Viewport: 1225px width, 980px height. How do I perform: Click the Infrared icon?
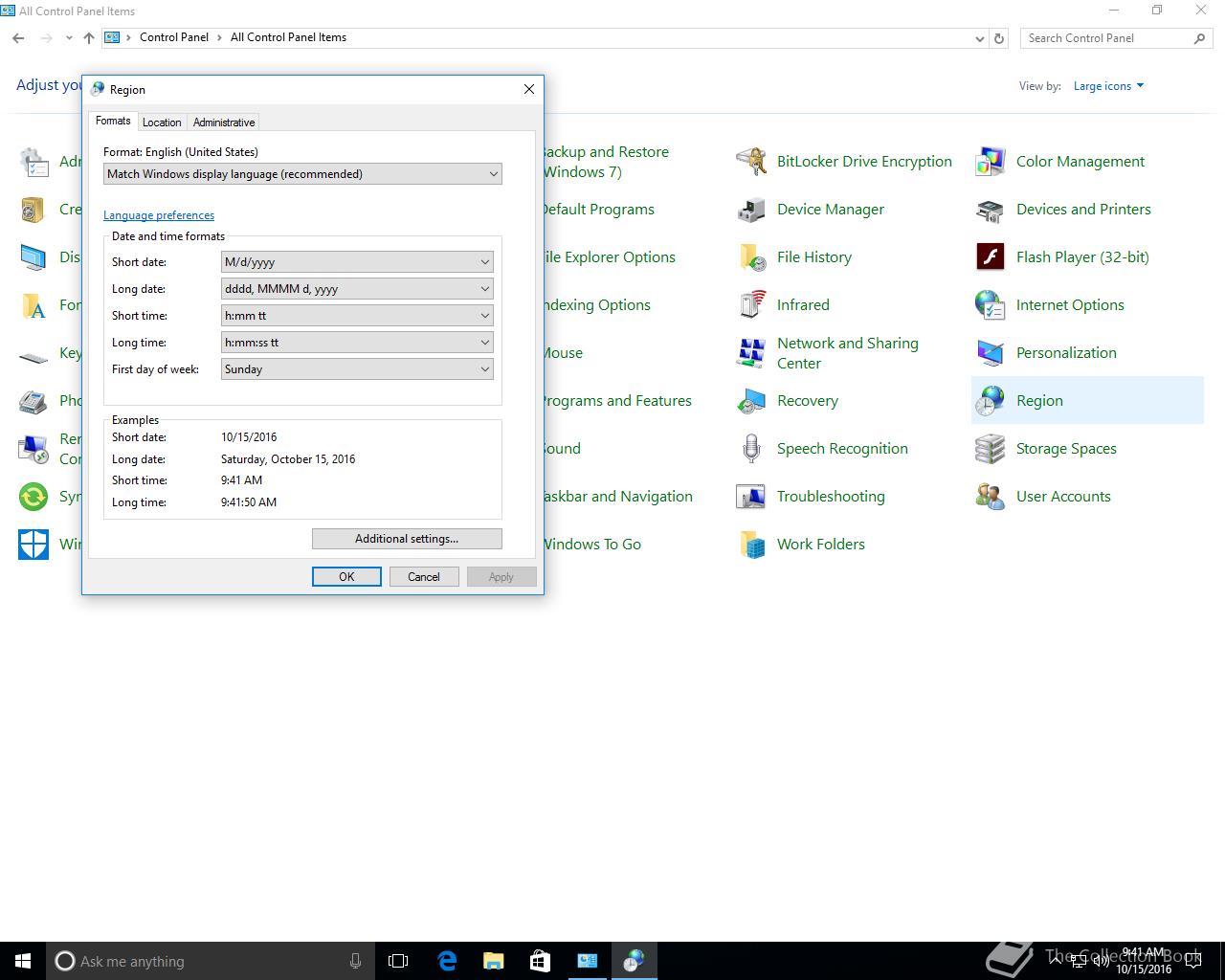[x=751, y=305]
